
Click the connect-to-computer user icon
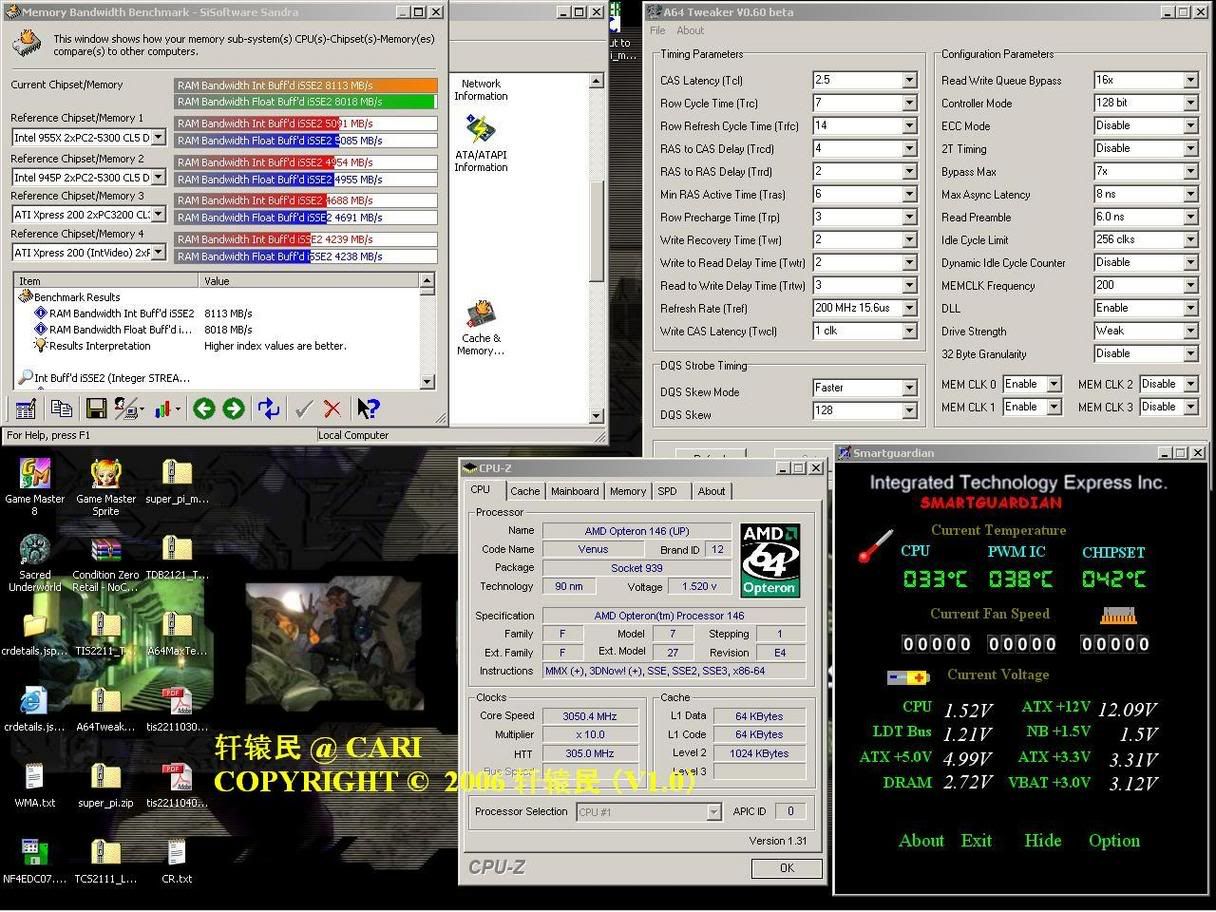point(127,408)
